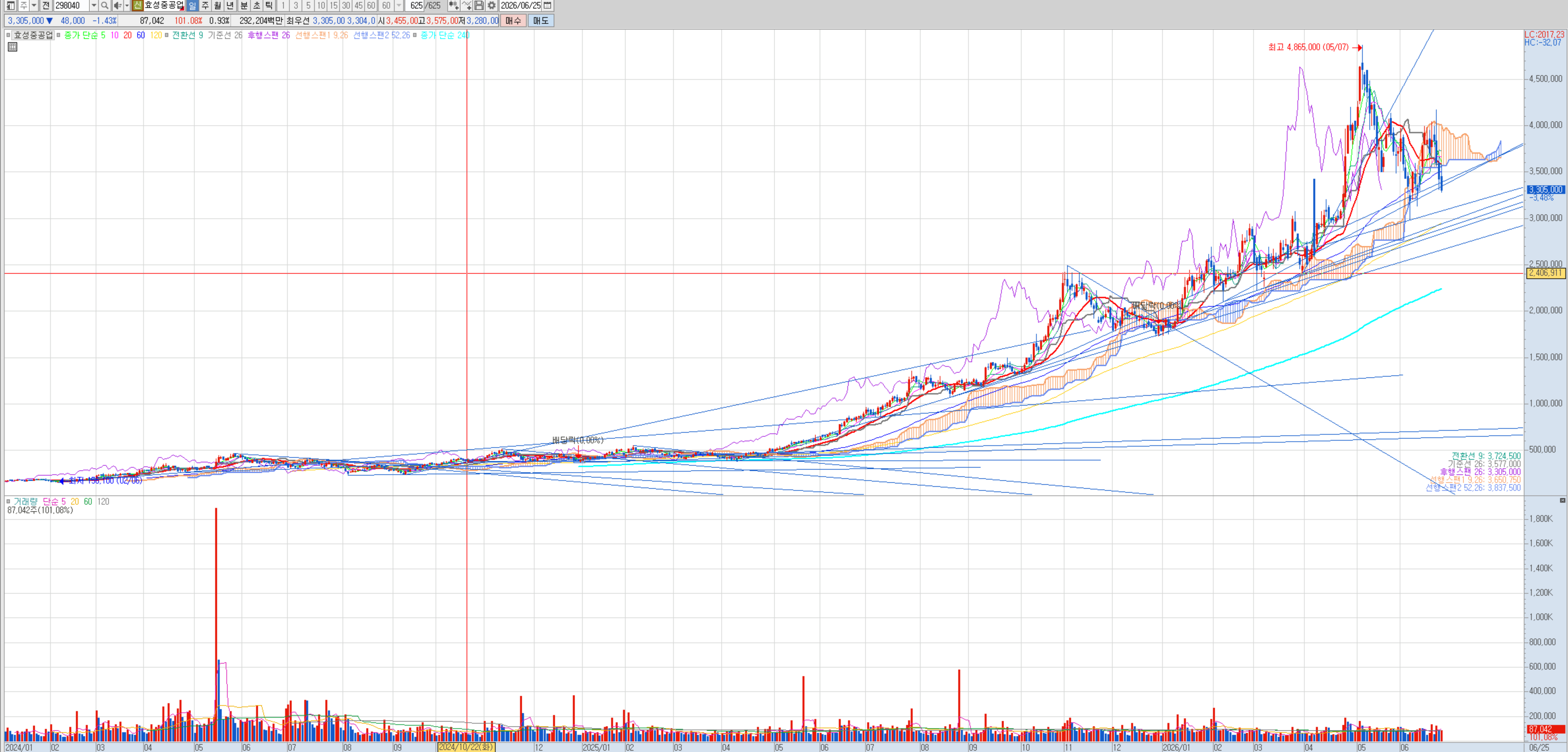Viewport: 1568px width, 752px height.
Task: Click the 2024/10/22(화) date label on axis
Action: (466, 747)
